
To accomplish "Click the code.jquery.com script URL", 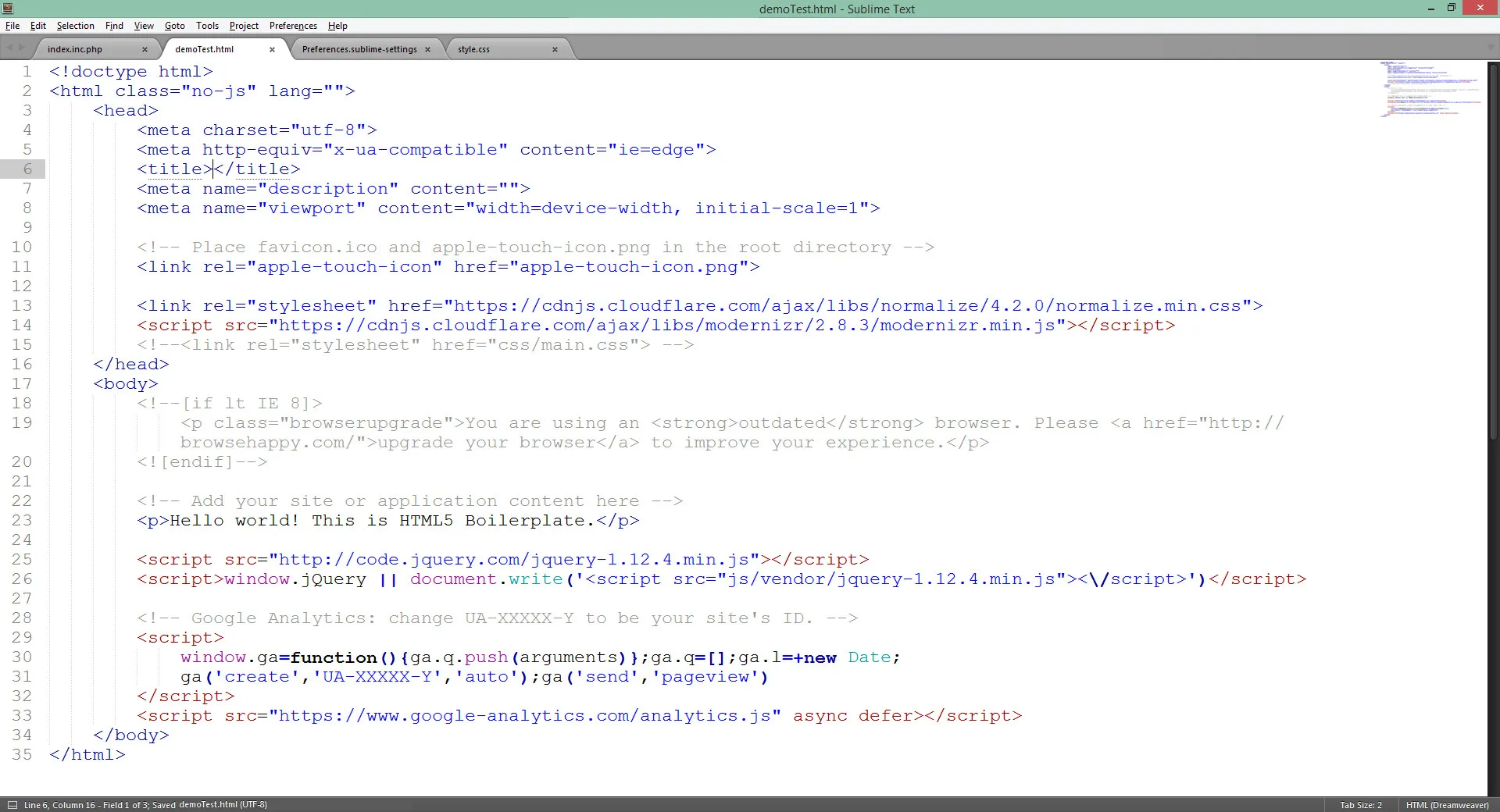I will point(514,560).
